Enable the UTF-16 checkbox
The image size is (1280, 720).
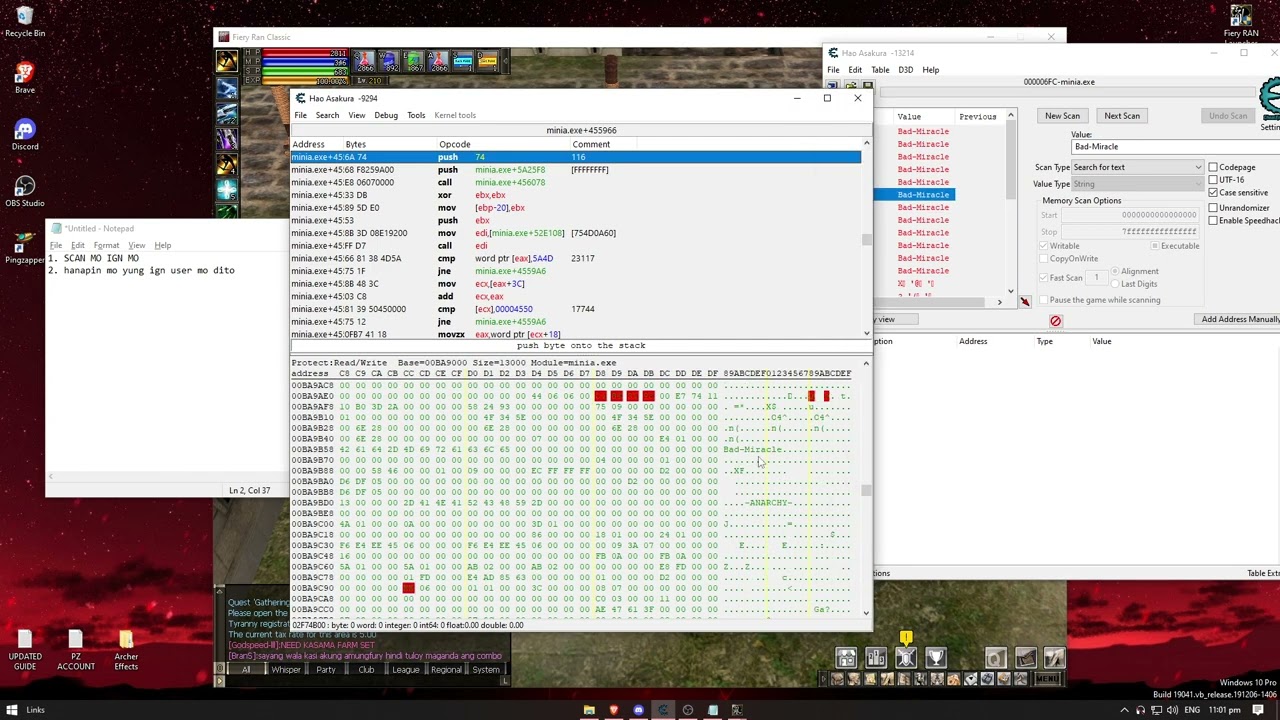click(x=1213, y=180)
